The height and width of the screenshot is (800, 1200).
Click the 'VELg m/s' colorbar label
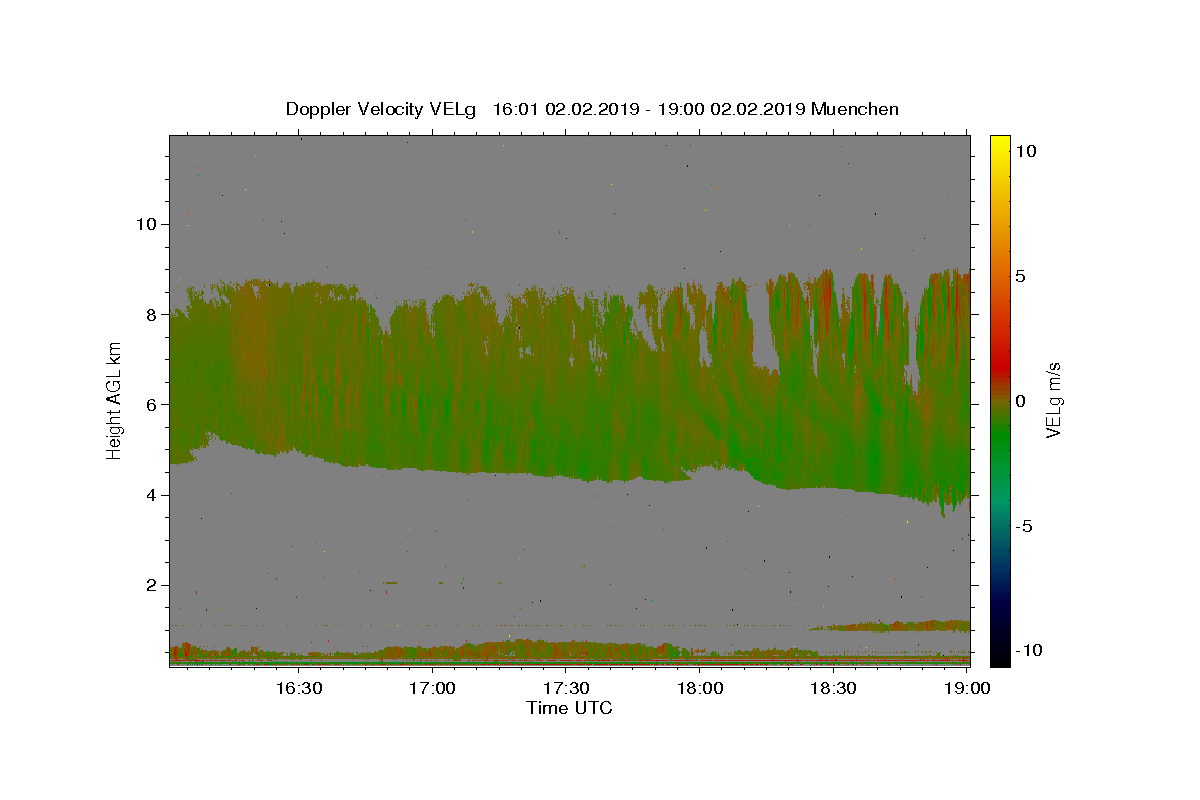[1054, 401]
